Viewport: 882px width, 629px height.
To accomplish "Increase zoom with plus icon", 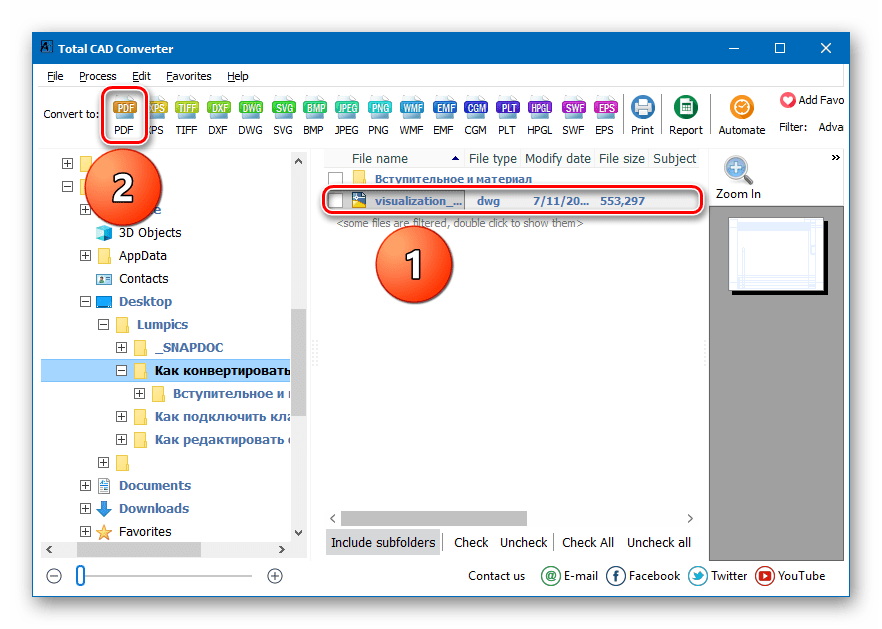I will coord(274,576).
